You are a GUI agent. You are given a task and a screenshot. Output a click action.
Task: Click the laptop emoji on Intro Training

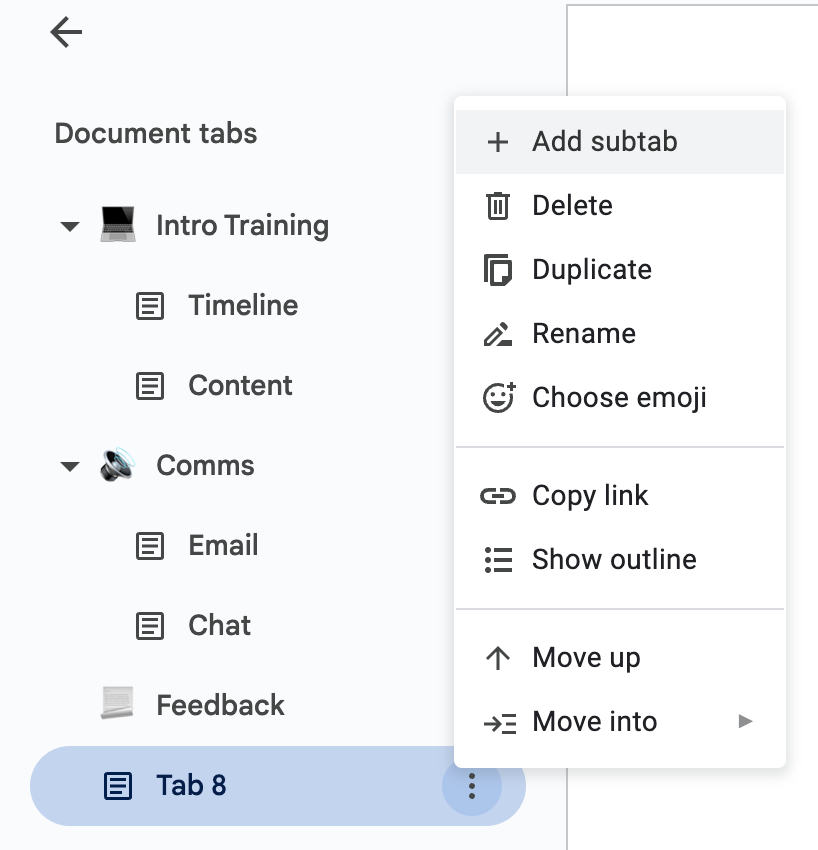tap(117, 225)
